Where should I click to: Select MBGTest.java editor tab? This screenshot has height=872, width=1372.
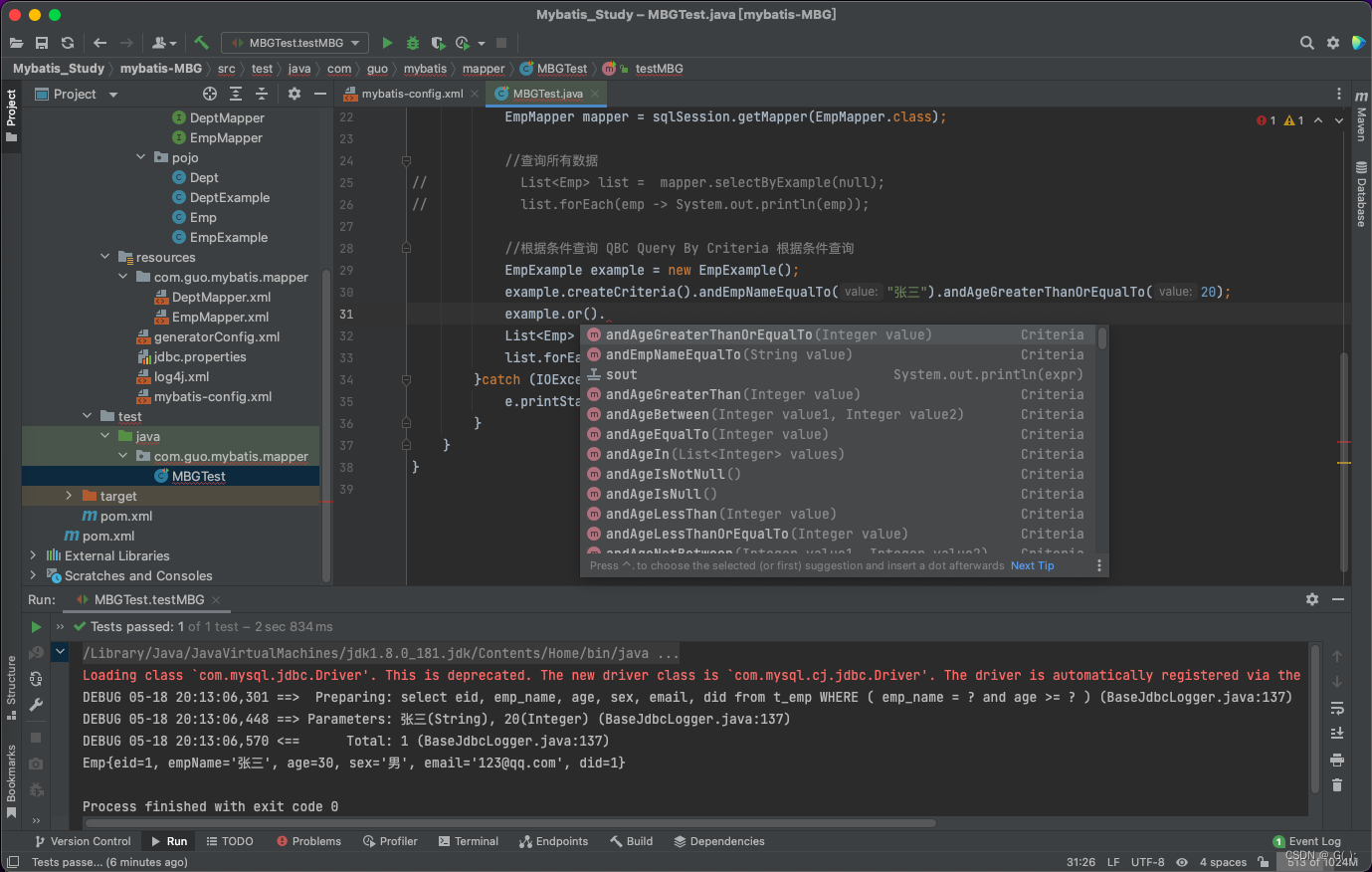(547, 94)
